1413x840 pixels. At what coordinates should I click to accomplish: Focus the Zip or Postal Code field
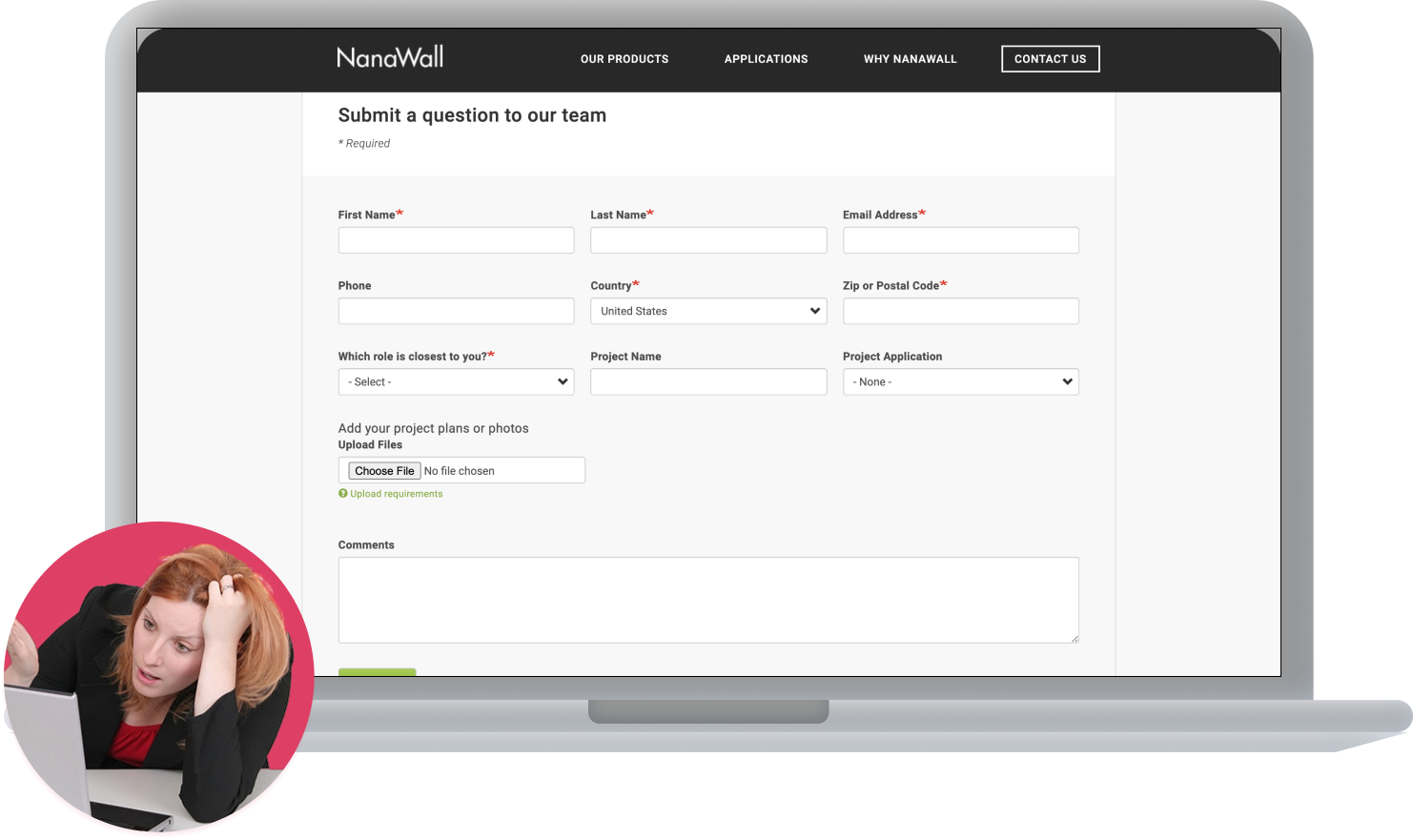click(961, 311)
